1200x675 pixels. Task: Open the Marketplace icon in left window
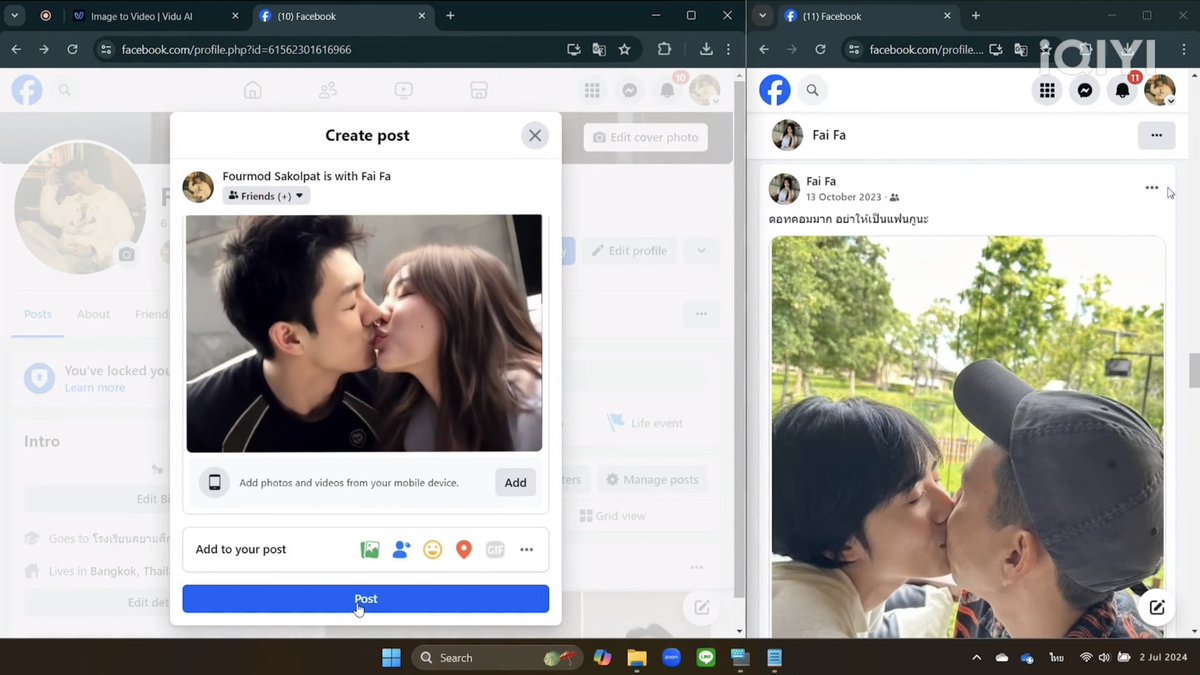(x=479, y=90)
